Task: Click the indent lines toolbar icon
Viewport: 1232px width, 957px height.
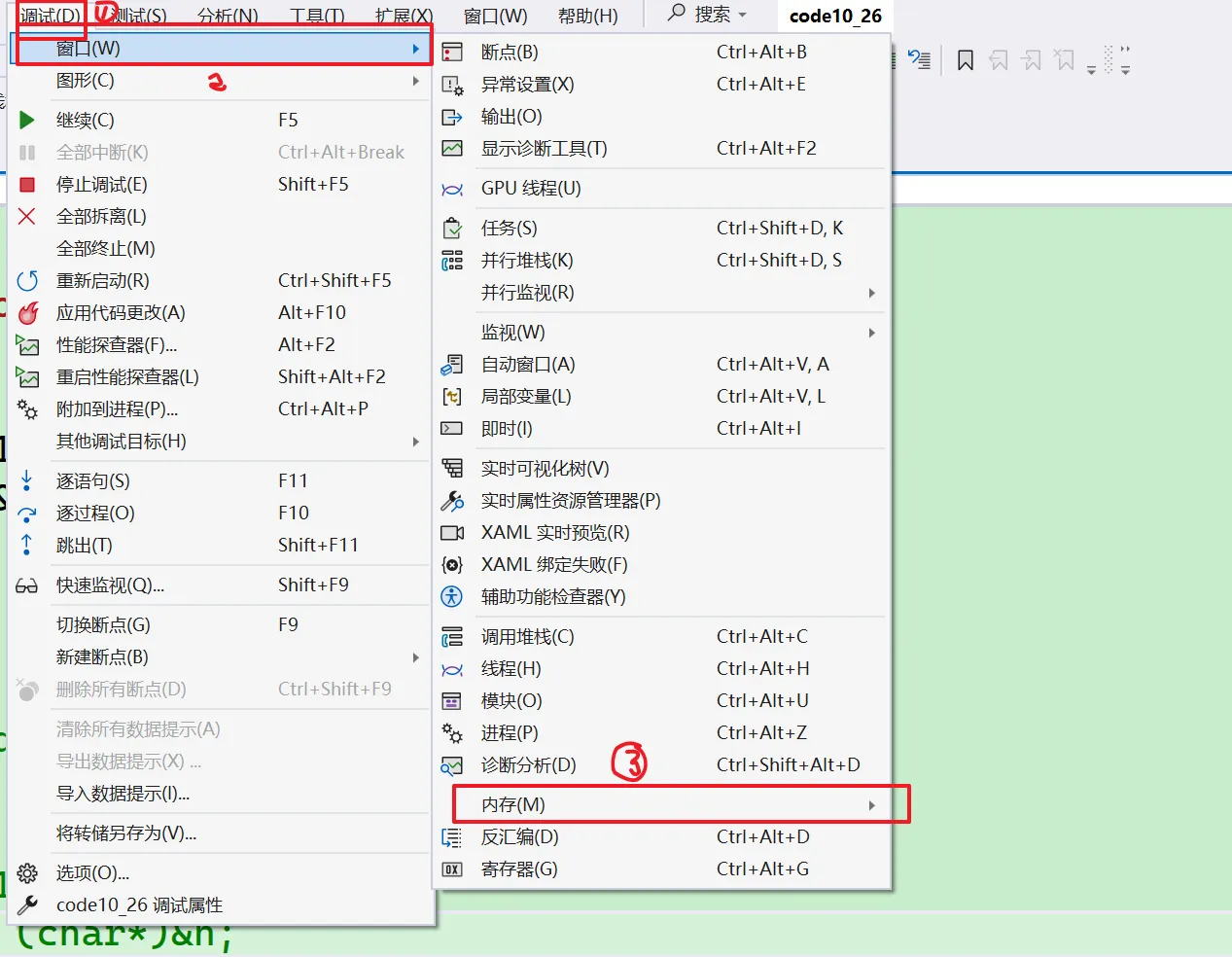Action: pyautogui.click(x=919, y=60)
